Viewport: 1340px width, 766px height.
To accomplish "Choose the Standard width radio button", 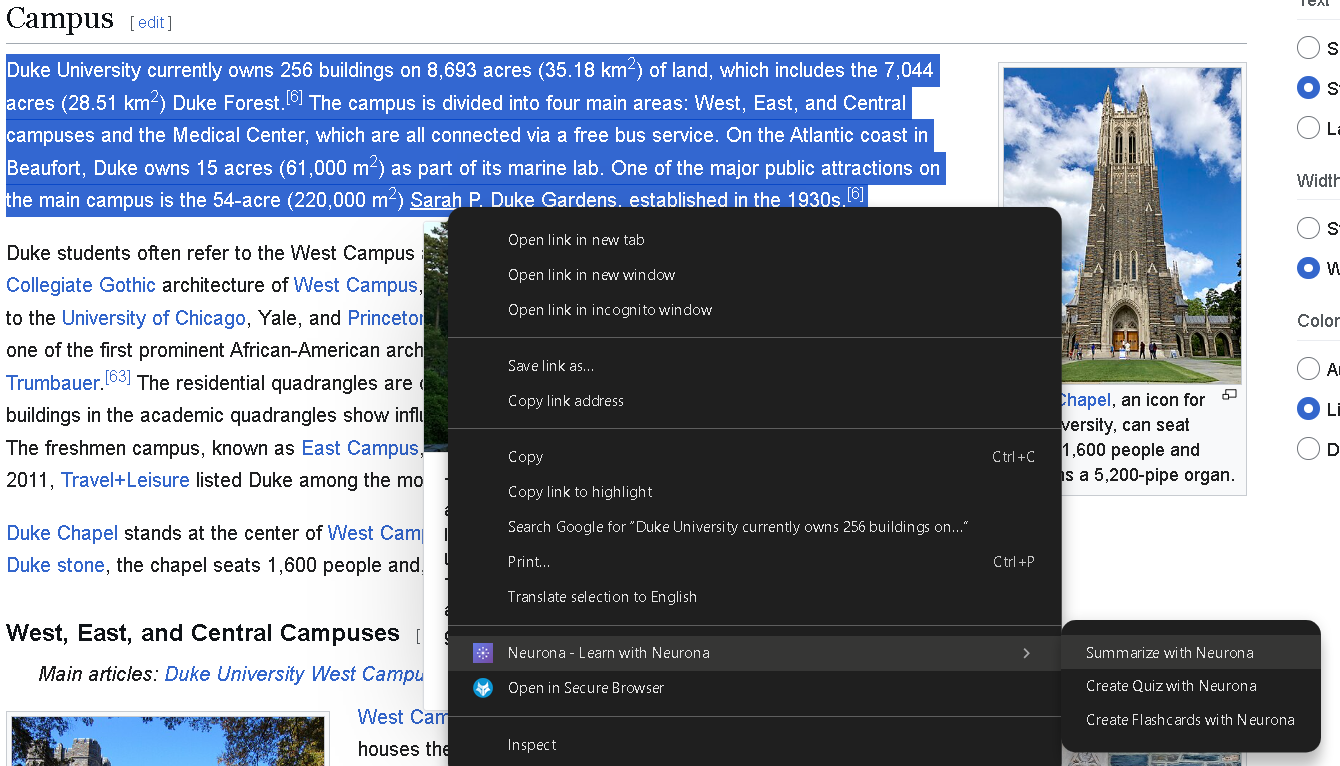I will point(1308,228).
